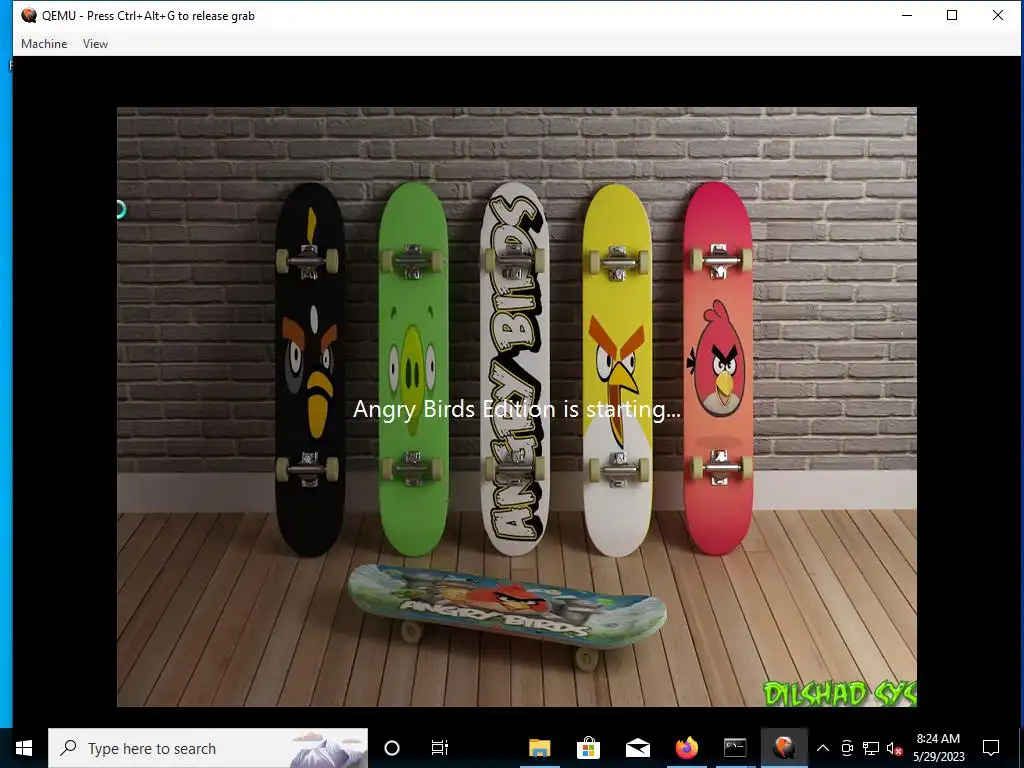Close the QEMU window

pos(997,15)
